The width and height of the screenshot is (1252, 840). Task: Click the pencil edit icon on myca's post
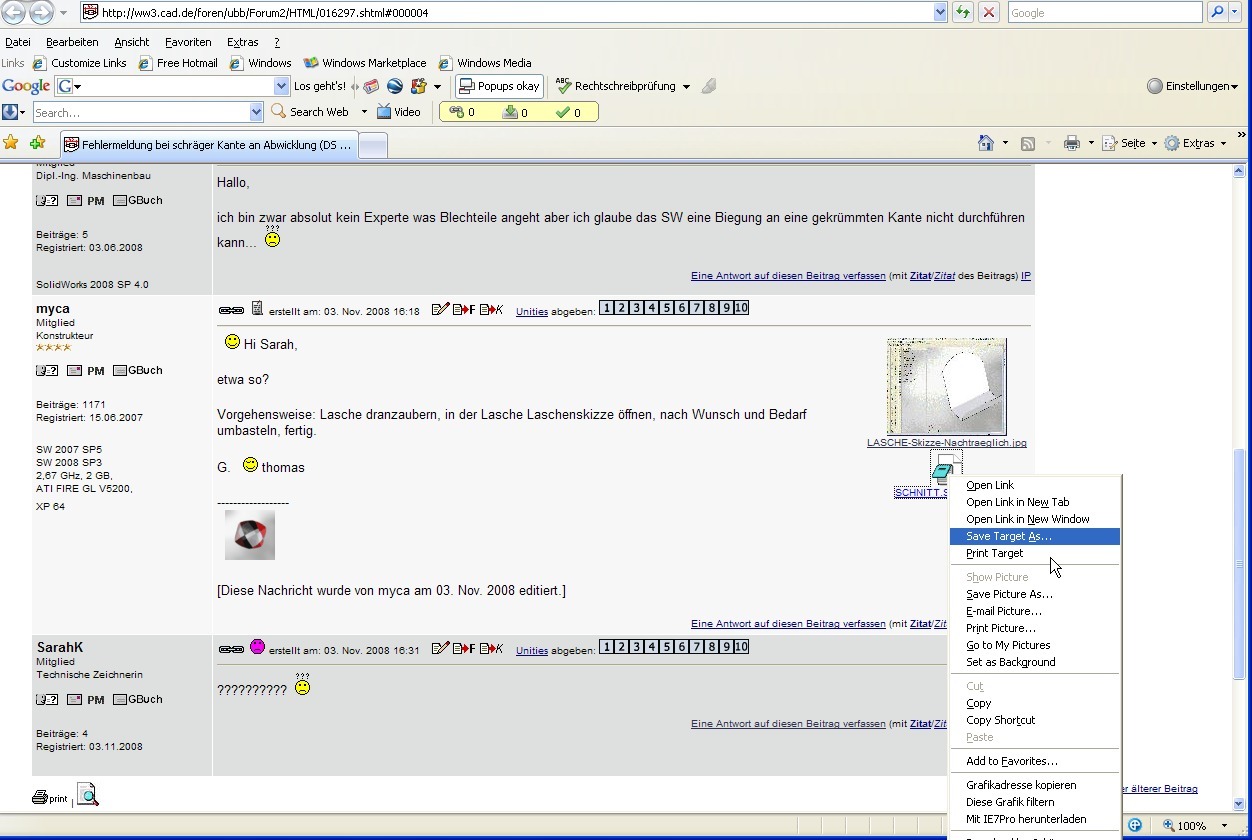click(x=440, y=310)
